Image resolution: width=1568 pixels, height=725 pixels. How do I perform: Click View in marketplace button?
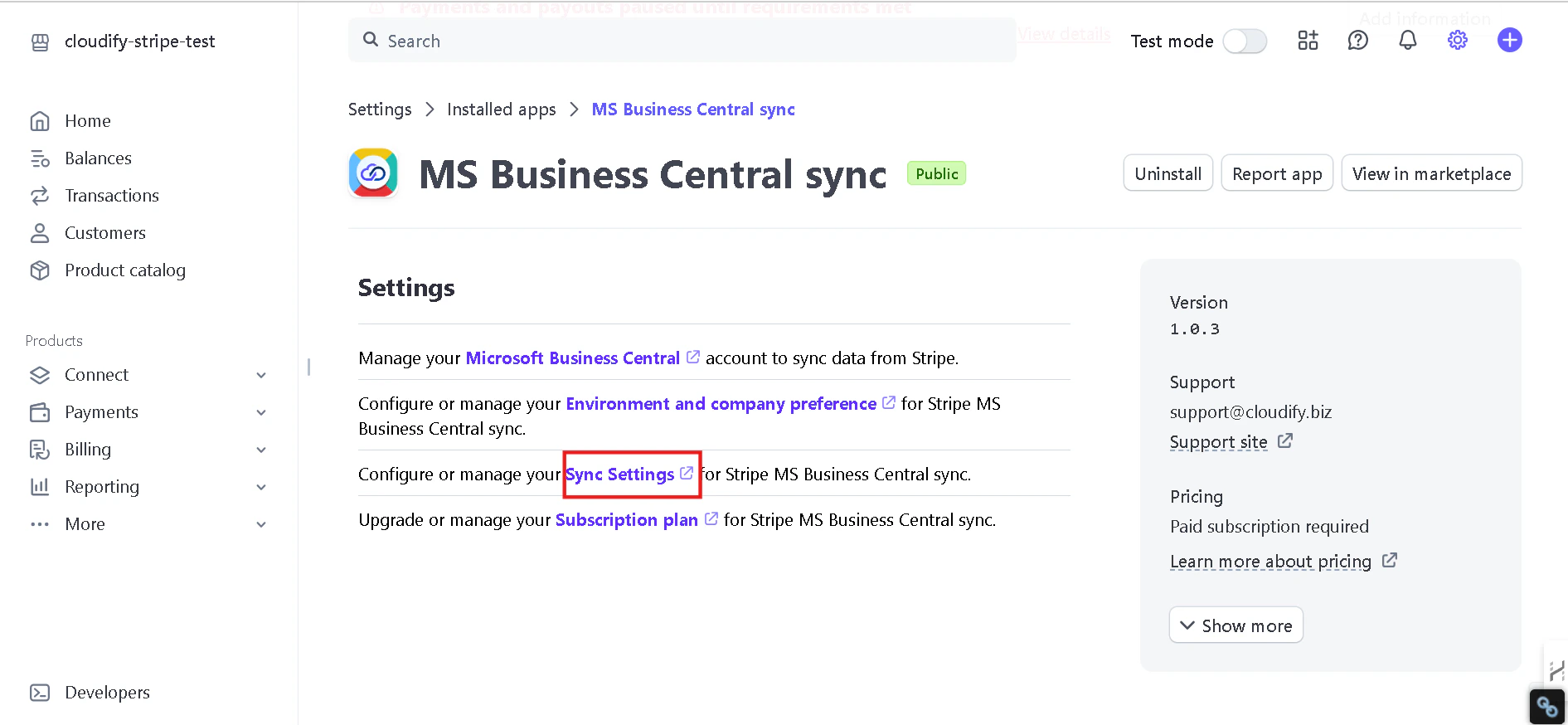(x=1432, y=173)
